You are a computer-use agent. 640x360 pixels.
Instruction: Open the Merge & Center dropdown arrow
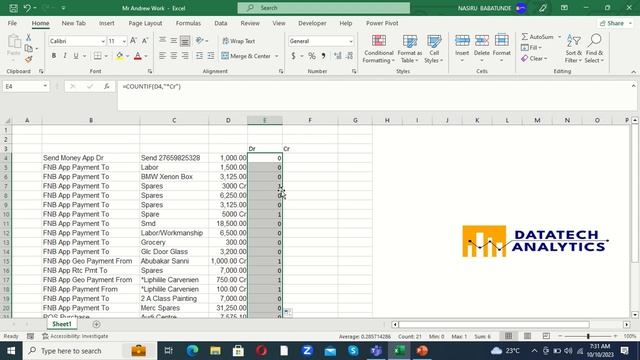coord(276,56)
